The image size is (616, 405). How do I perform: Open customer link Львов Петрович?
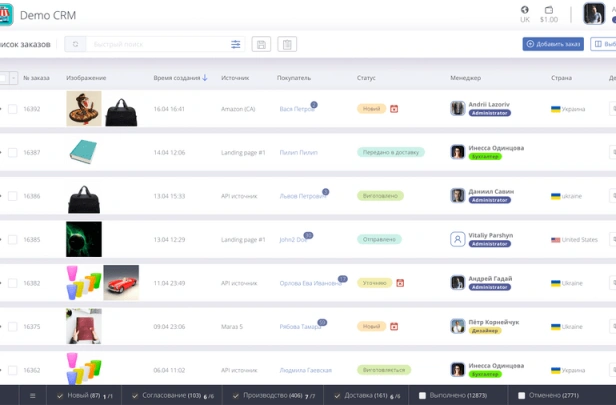(x=300, y=196)
